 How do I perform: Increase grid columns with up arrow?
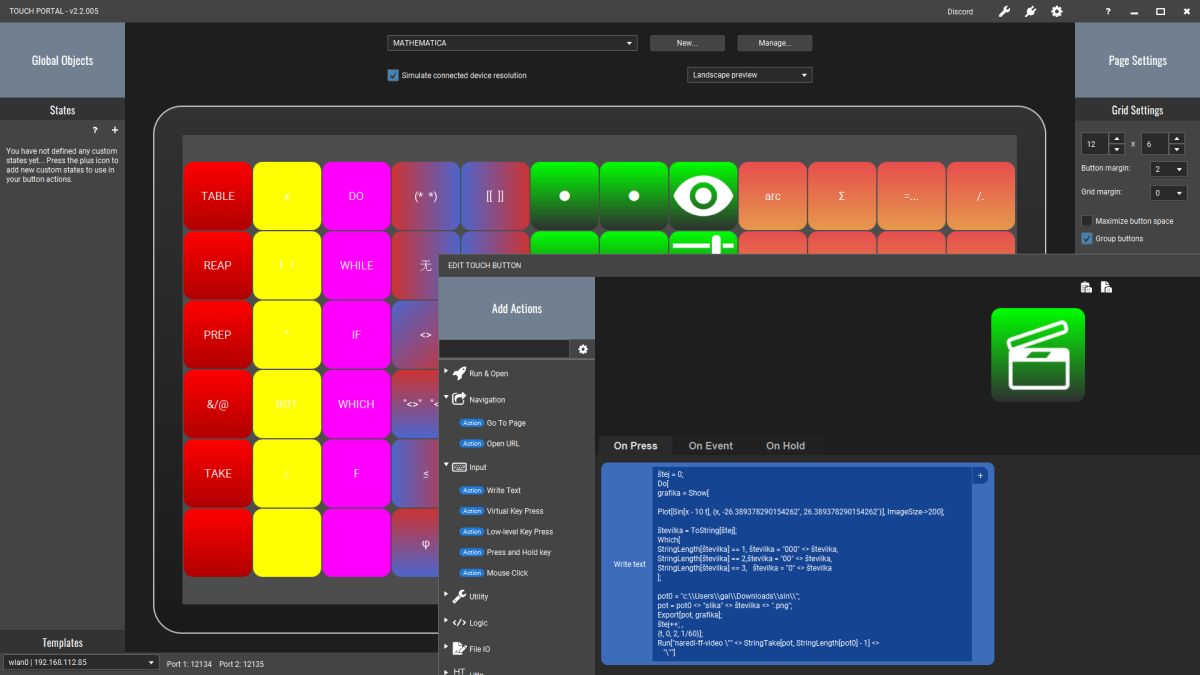(x=1117, y=139)
